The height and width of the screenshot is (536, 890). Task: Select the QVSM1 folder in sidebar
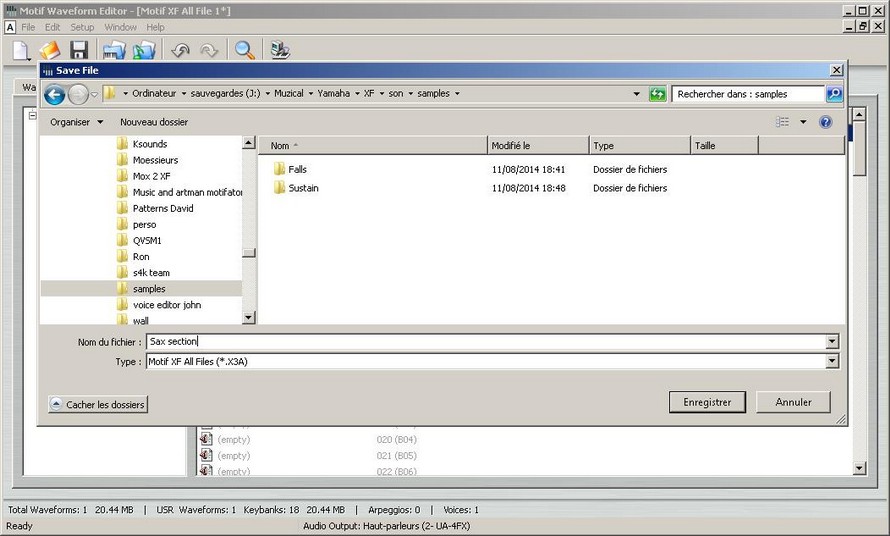pos(146,241)
